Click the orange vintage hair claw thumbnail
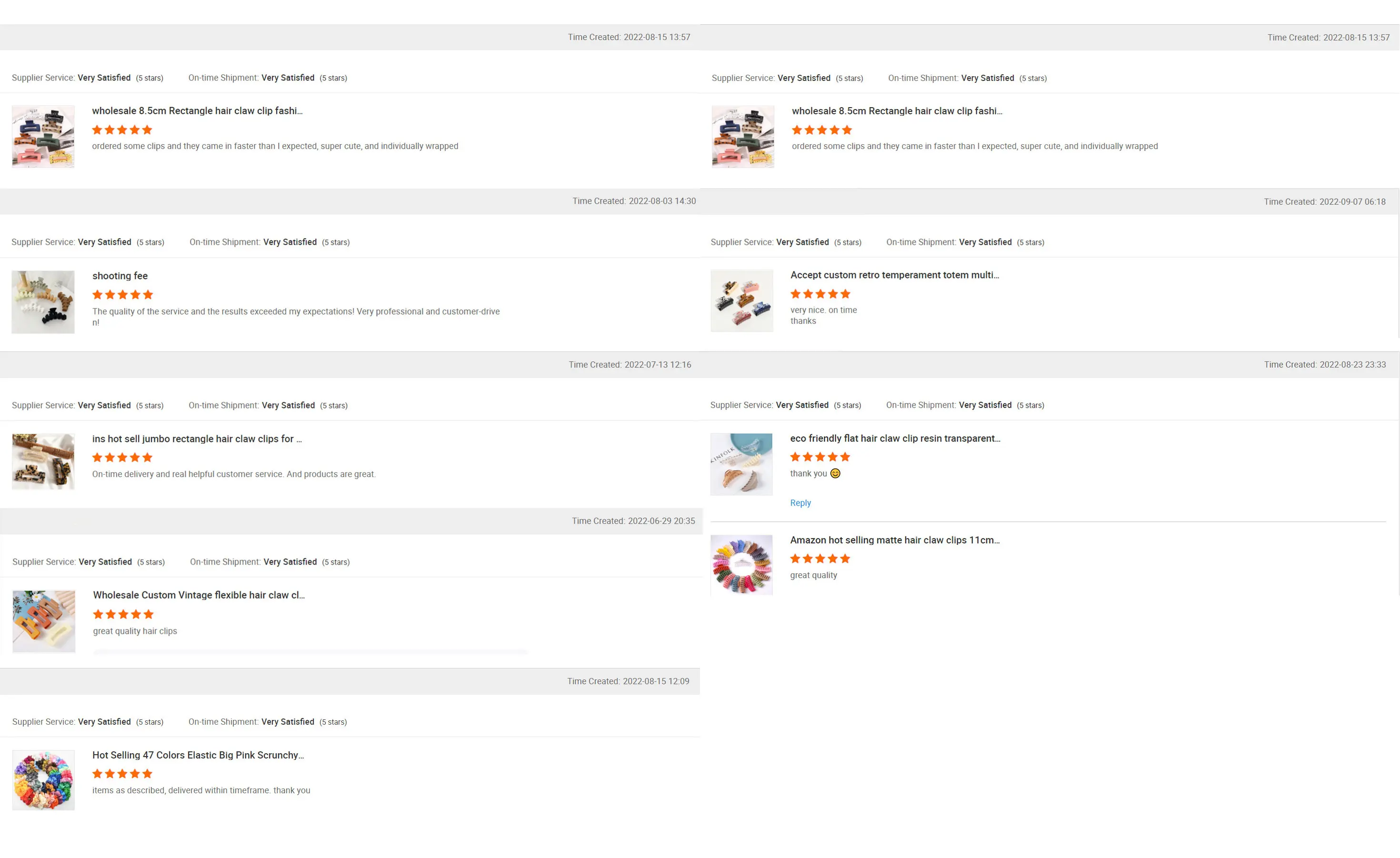 tap(44, 621)
